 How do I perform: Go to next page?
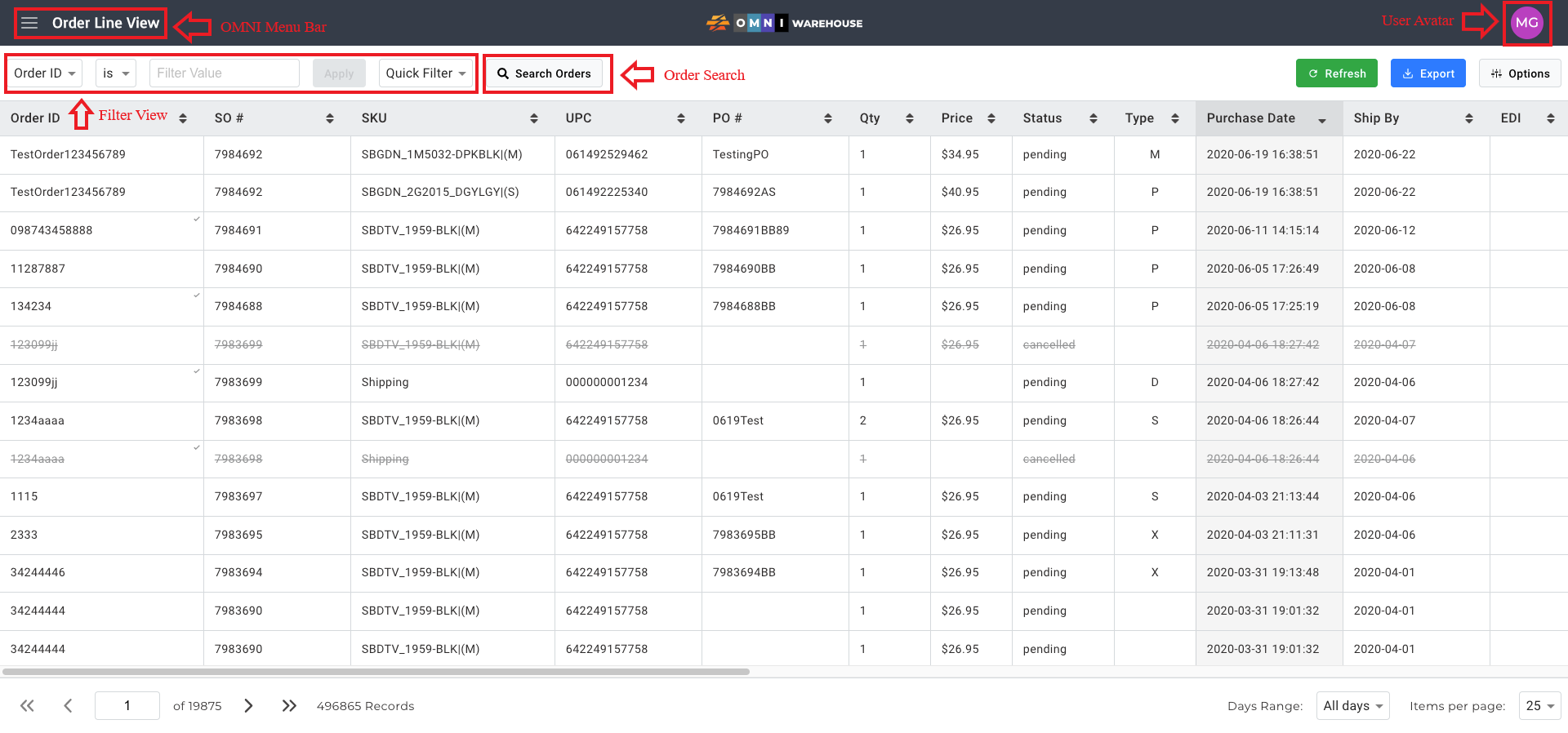pos(248,706)
